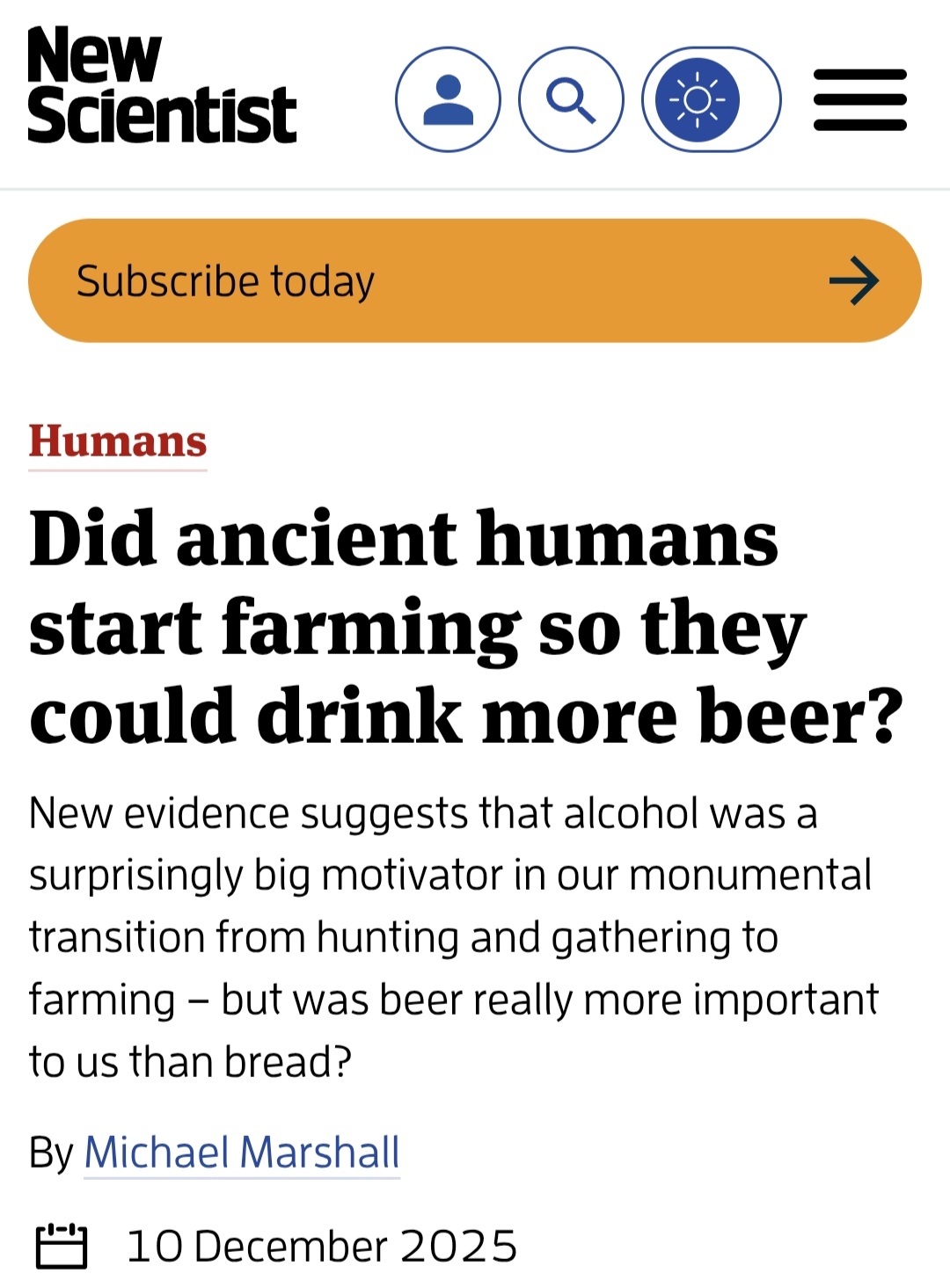Image resolution: width=950 pixels, height=1288 pixels.
Task: Click the arrow on the Subscribe banner
Action: (853, 281)
